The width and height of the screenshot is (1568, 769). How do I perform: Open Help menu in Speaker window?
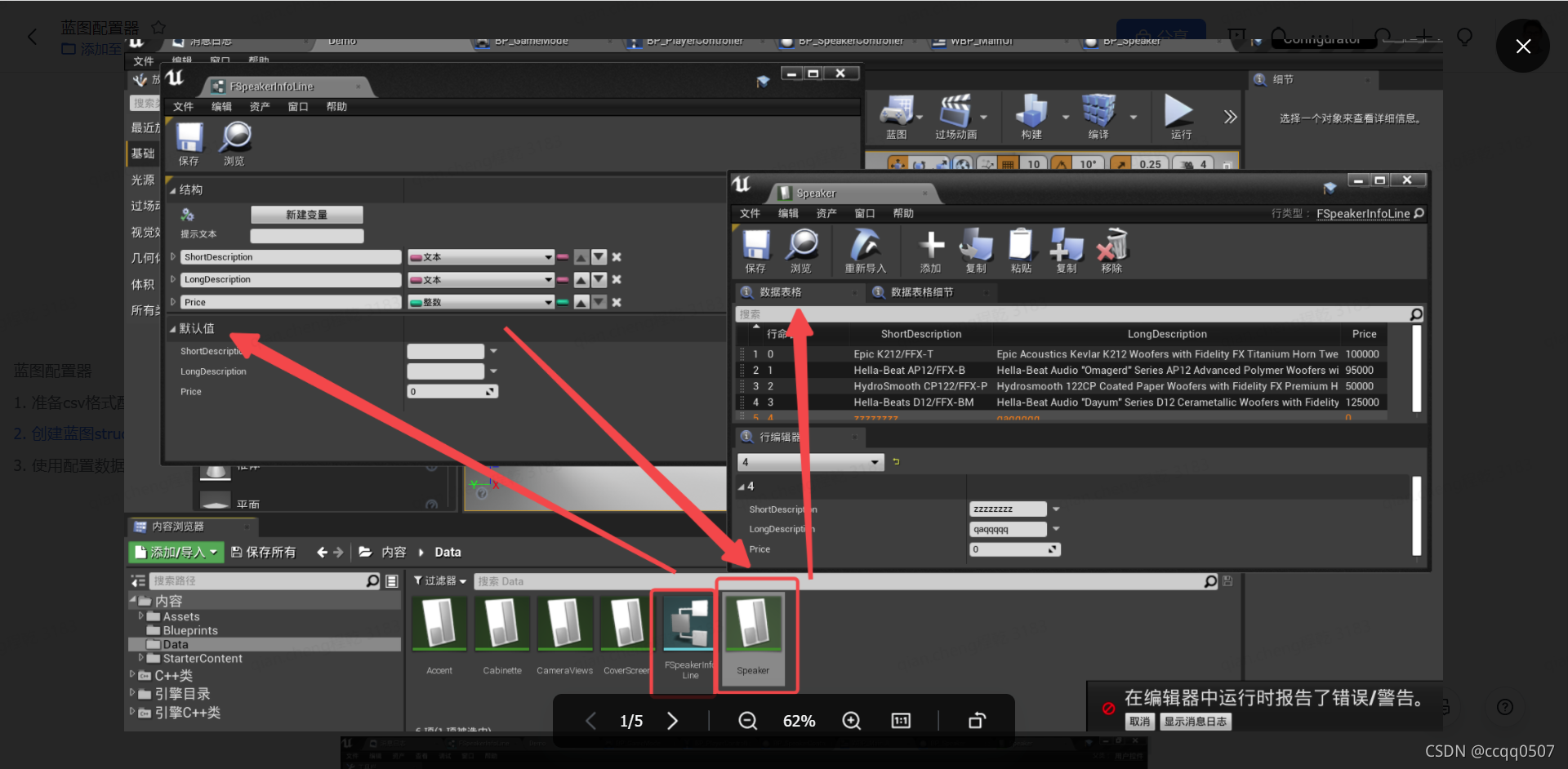[x=903, y=213]
